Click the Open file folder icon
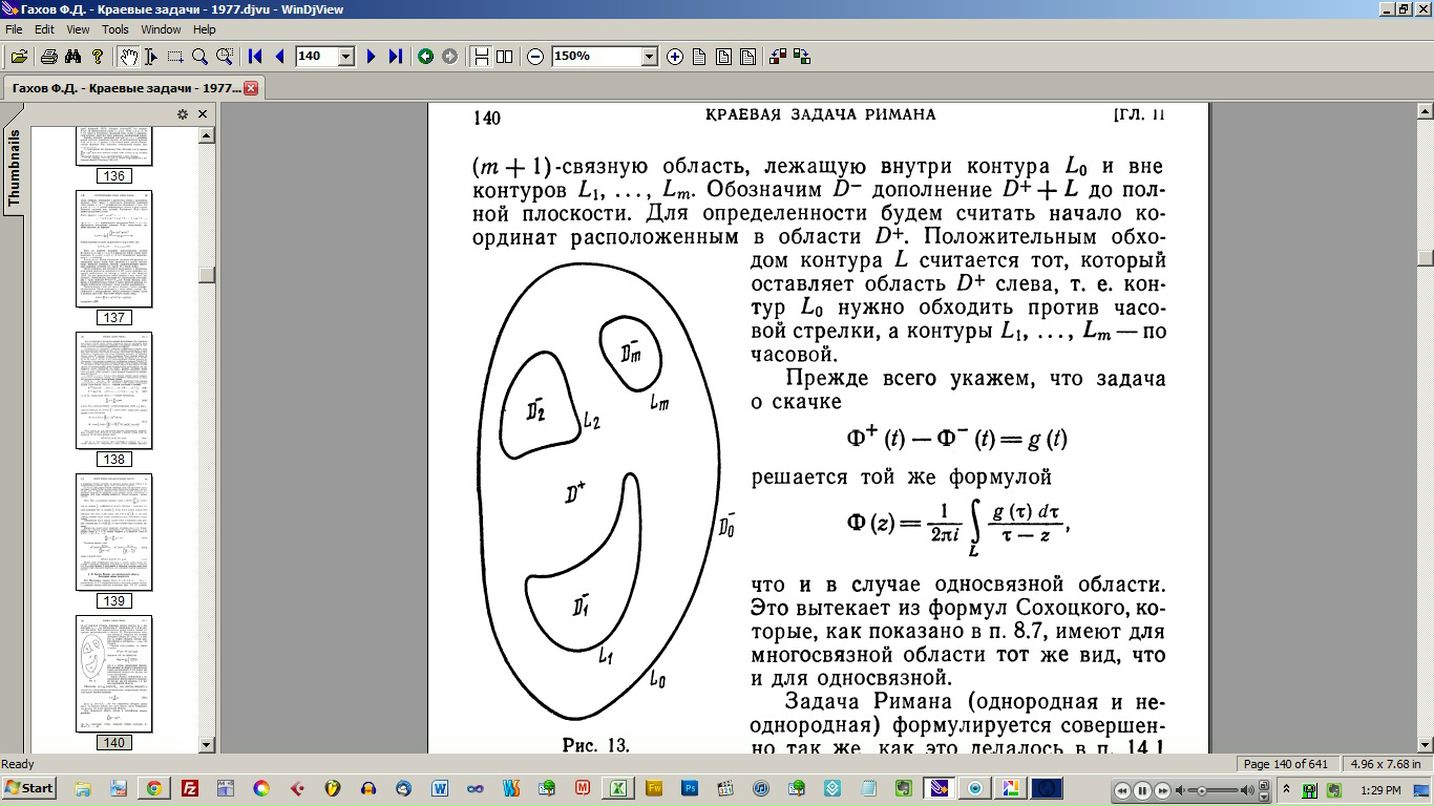Screen dimensions: 1434x806 (19, 57)
